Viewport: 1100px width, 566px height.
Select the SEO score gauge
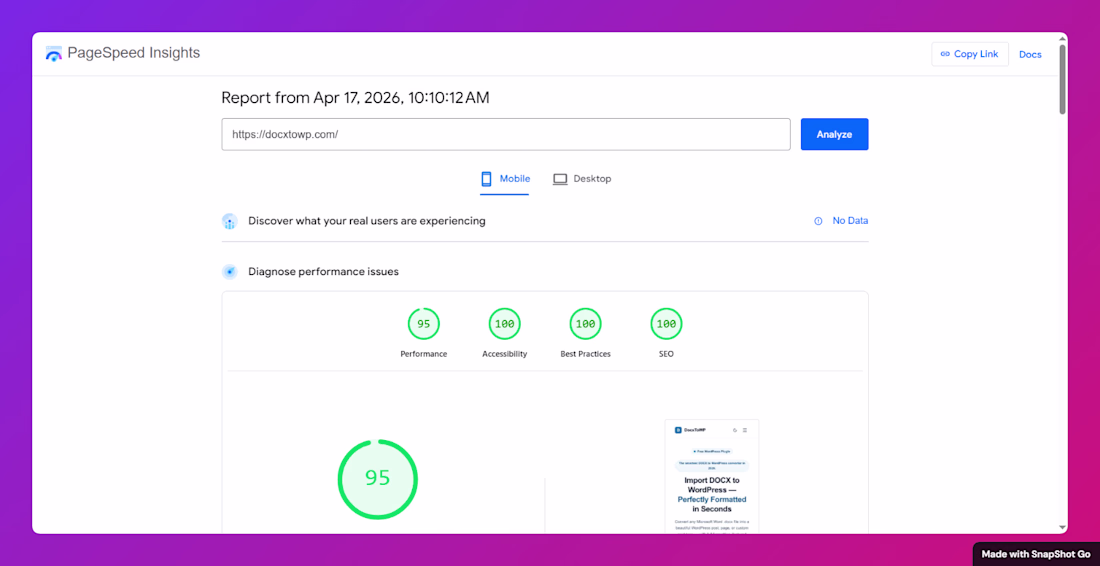tap(666, 324)
